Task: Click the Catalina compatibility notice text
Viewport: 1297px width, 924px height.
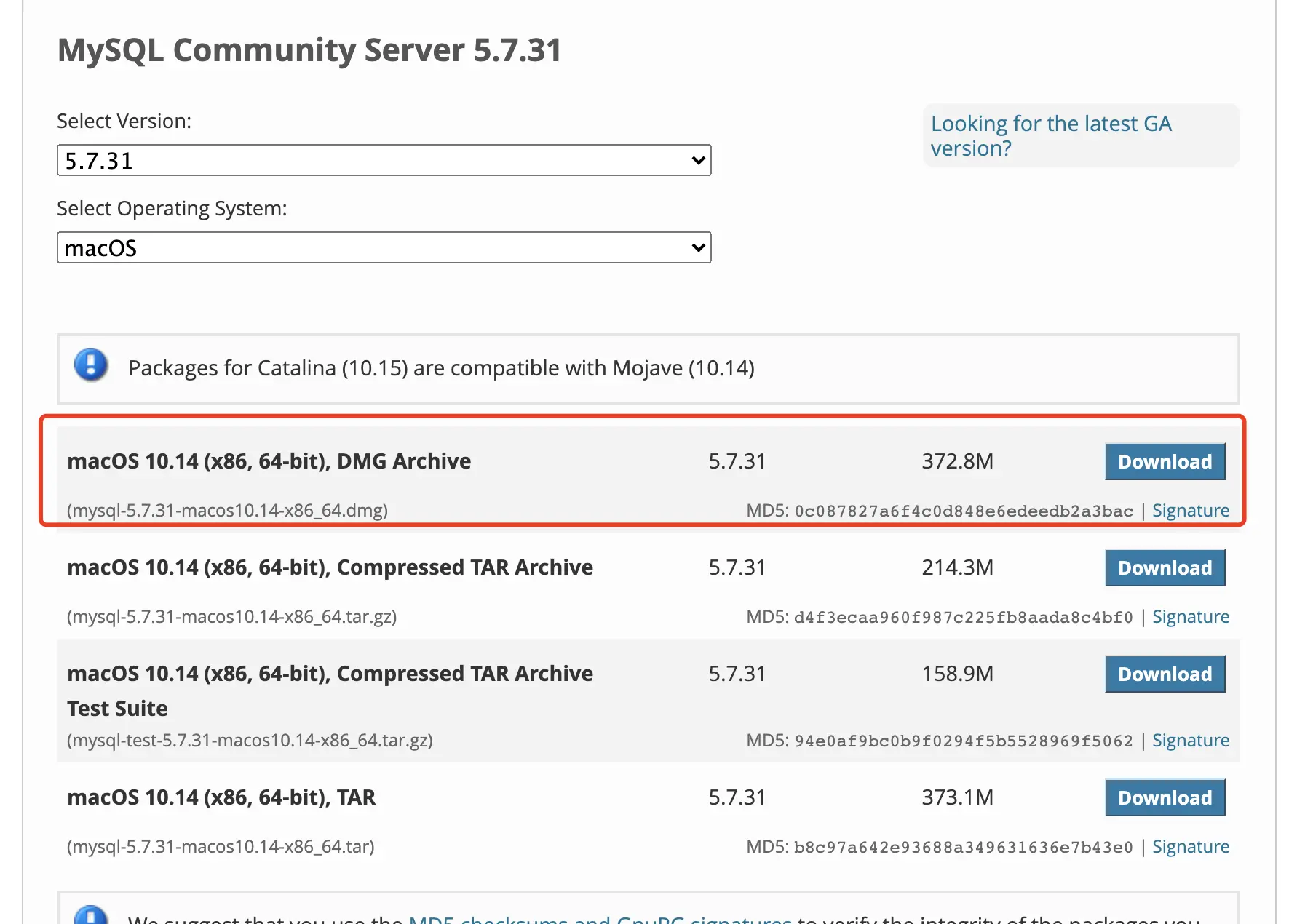Action: point(441,368)
